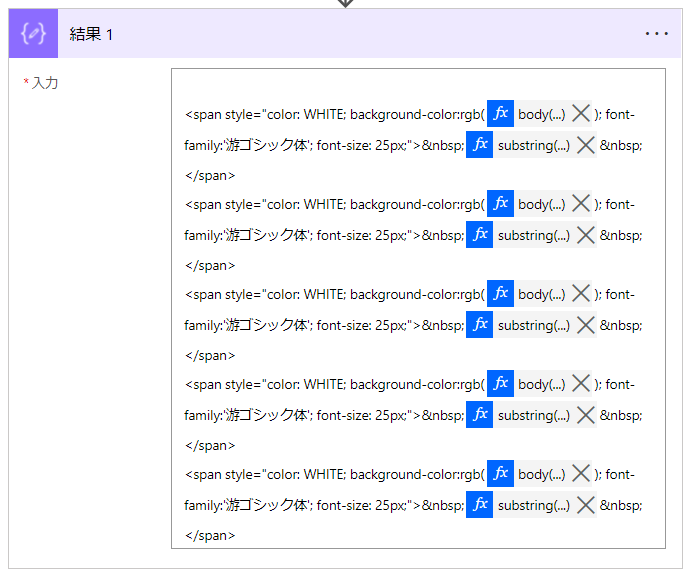Viewport: 693px width, 581px height.
Task: Remove the fourth body(...) token
Action: click(x=581, y=384)
